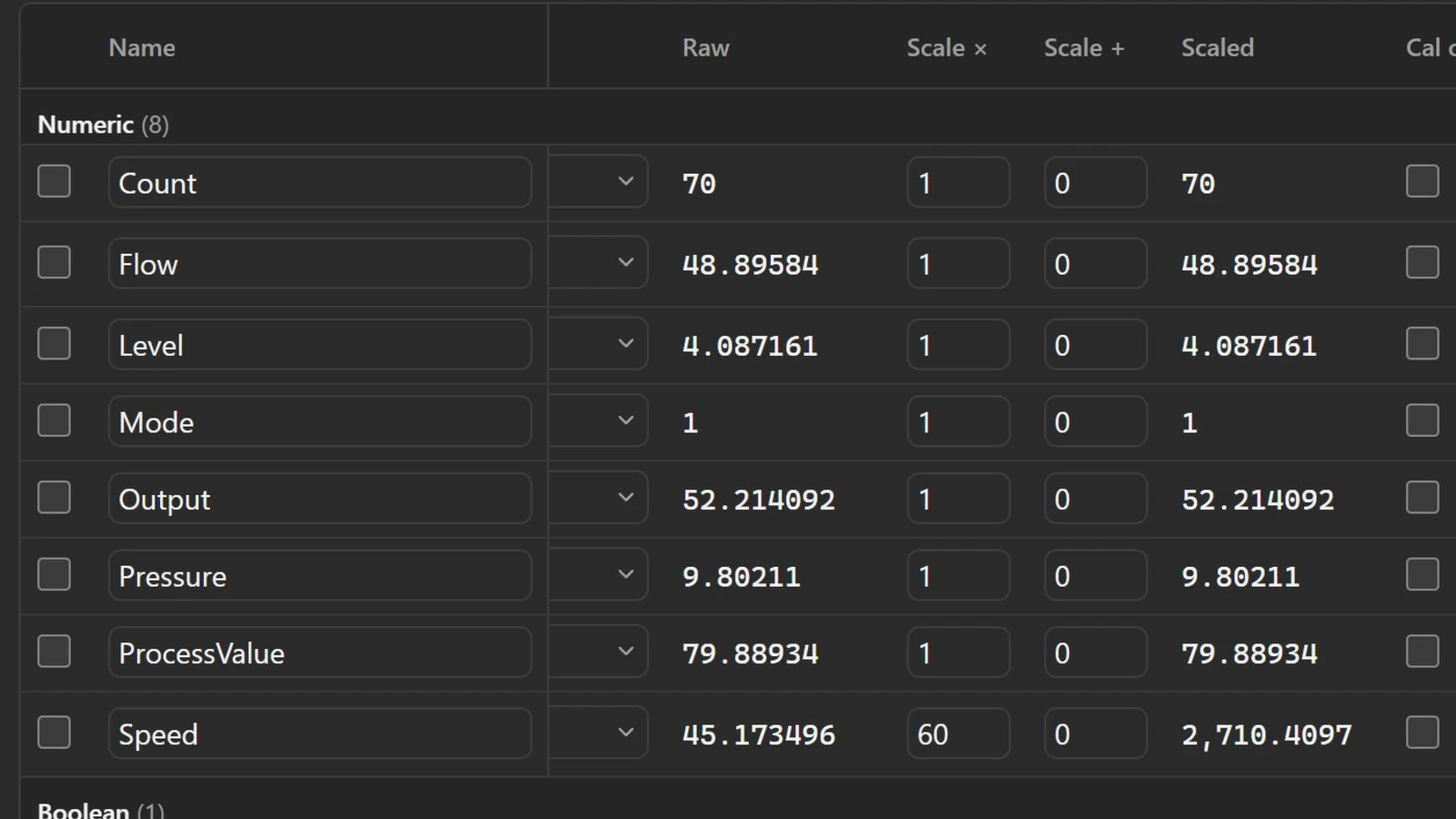Check the row checkbox beside the Speed name
Image resolution: width=1456 pixels, height=819 pixels.
click(54, 732)
